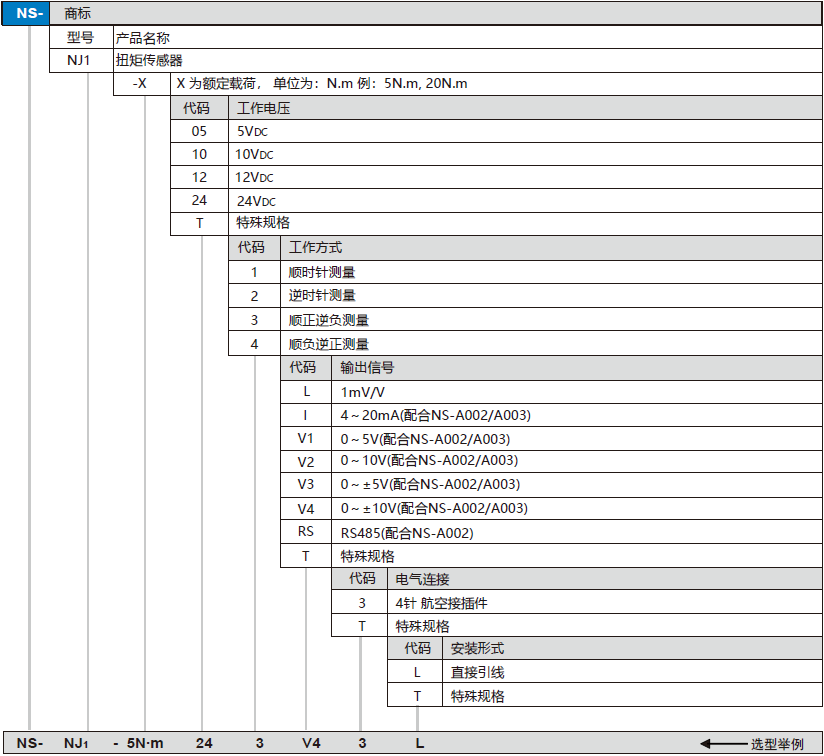The image size is (824, 756).
Task: Choose the 5VDC voltage option
Action: [x=252, y=131]
